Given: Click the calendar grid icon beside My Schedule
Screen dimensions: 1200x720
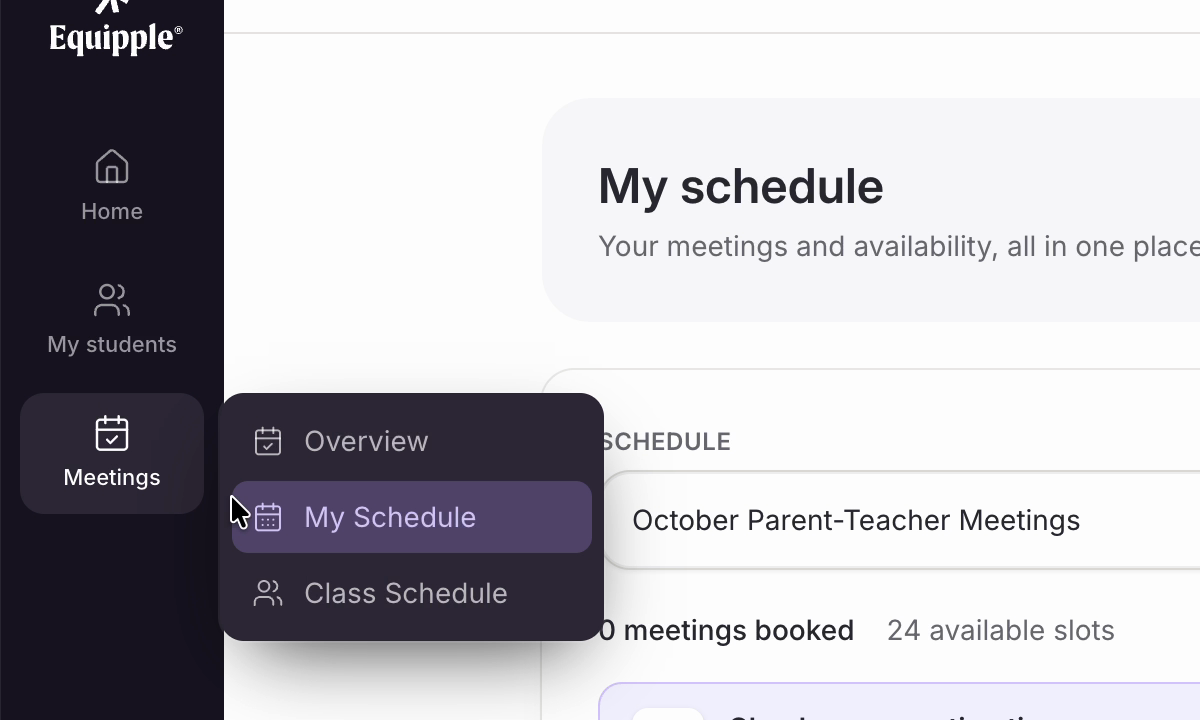Looking at the screenshot, I should click(268, 517).
